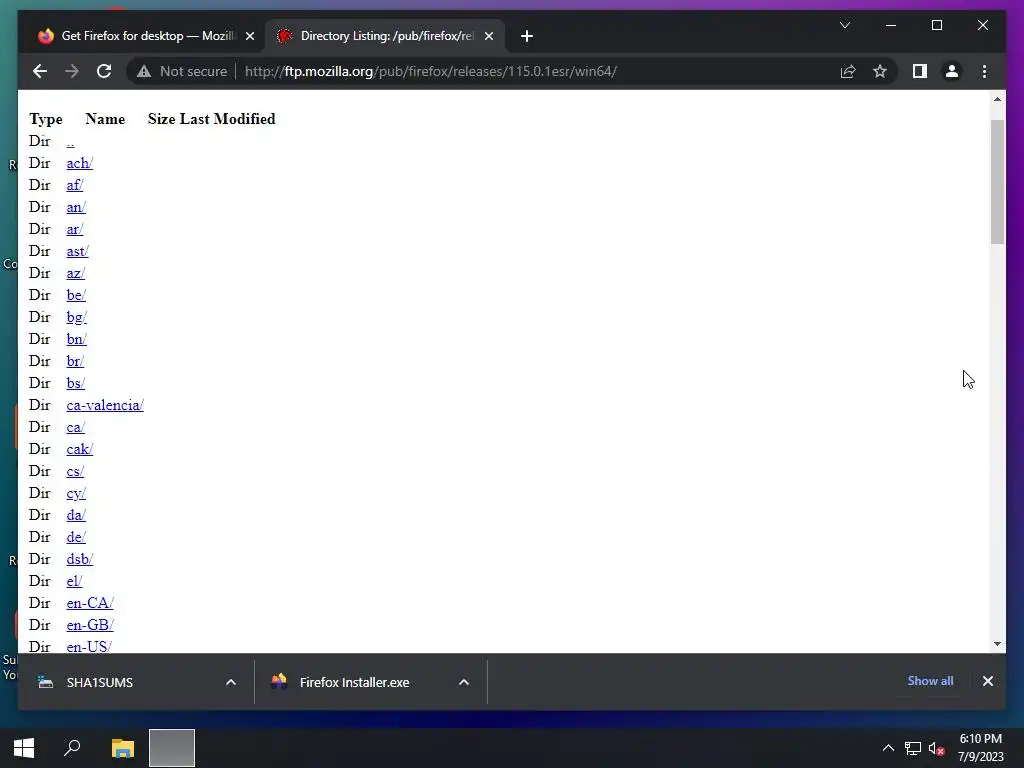Open a new browser tab
1024x768 pixels.
(527, 36)
